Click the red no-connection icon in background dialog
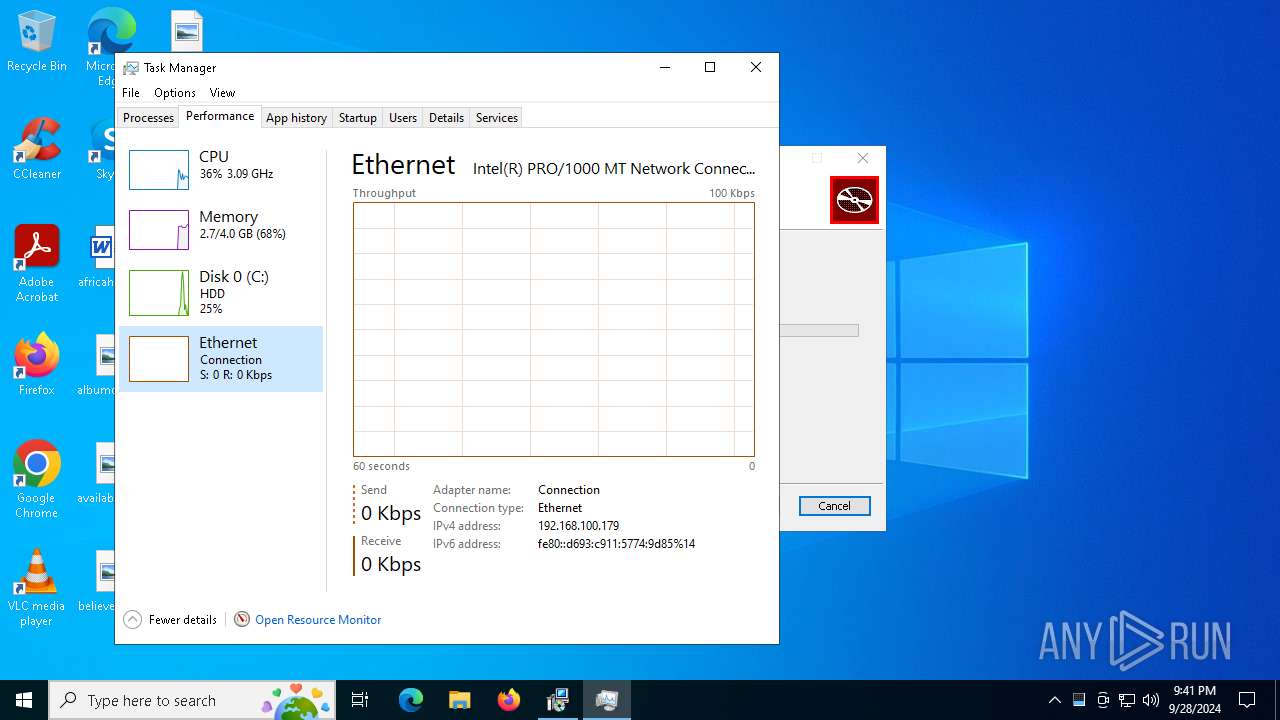Viewport: 1280px width, 720px height. 854,200
